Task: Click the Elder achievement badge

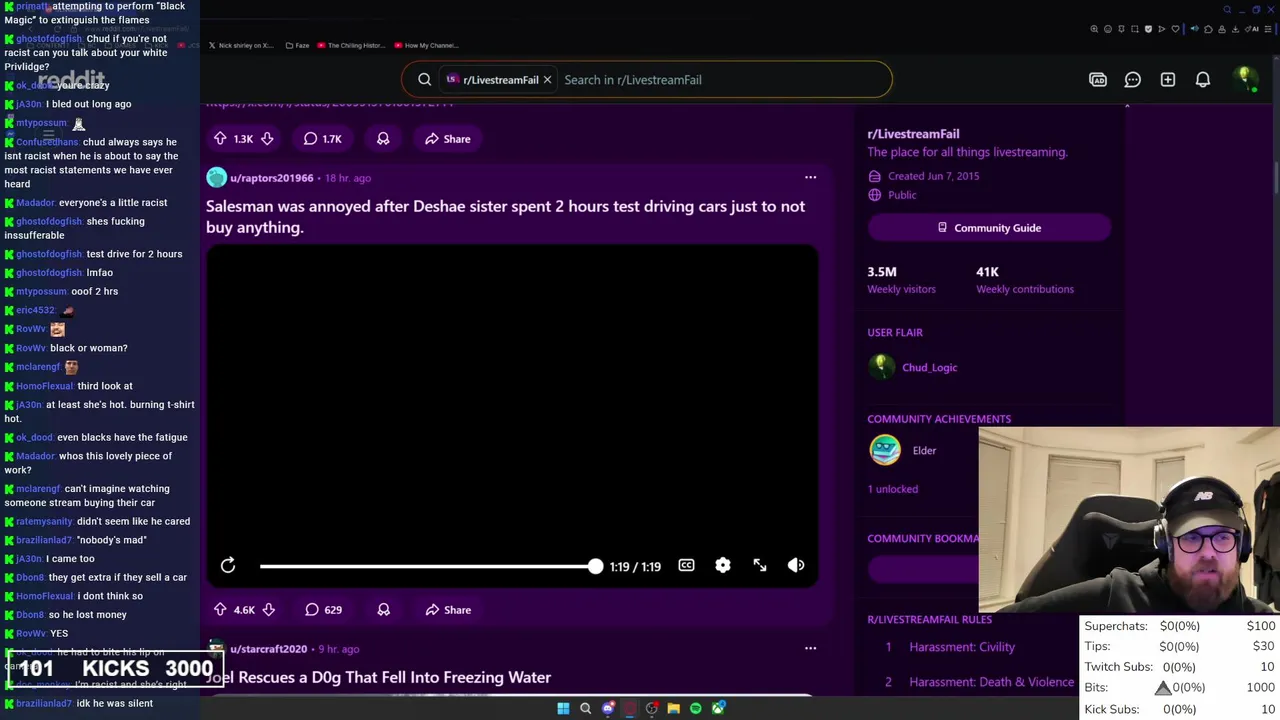Action: [885, 450]
